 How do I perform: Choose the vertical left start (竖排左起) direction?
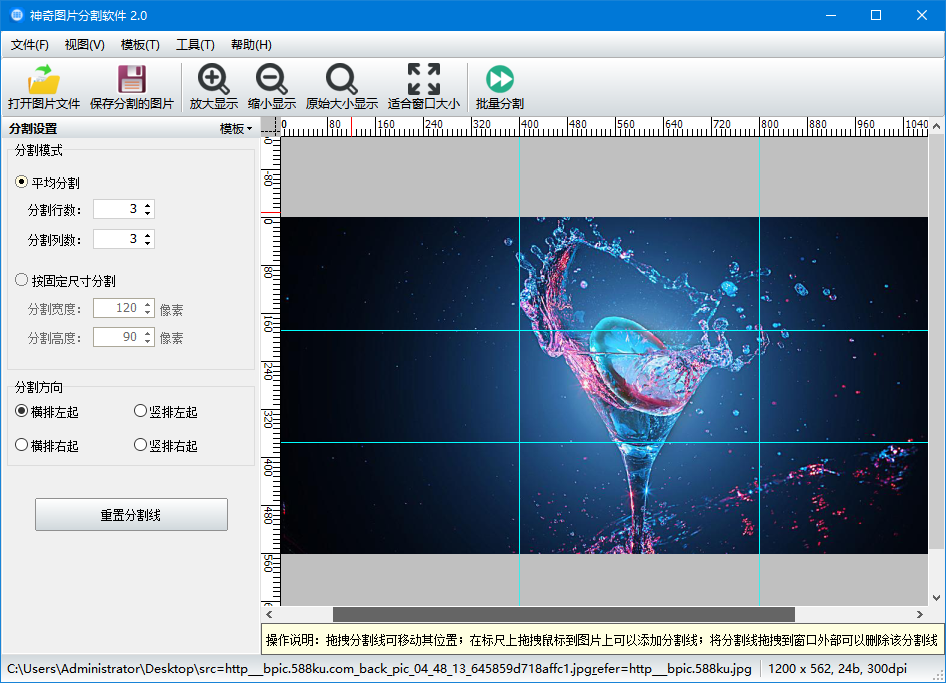(x=140, y=411)
